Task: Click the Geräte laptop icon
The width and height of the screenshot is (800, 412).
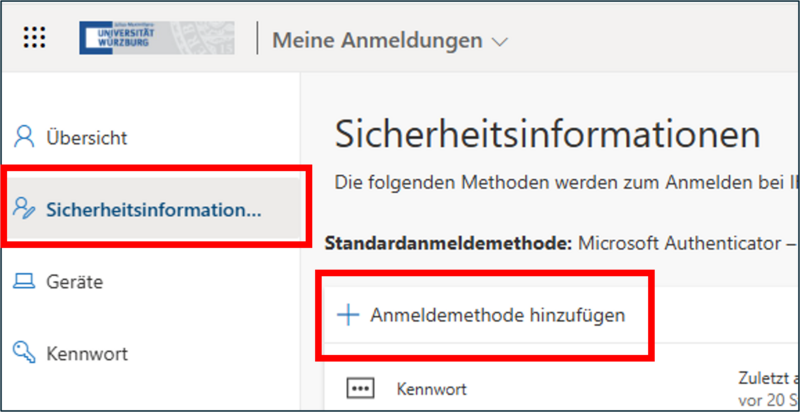Action: pyautogui.click(x=24, y=282)
